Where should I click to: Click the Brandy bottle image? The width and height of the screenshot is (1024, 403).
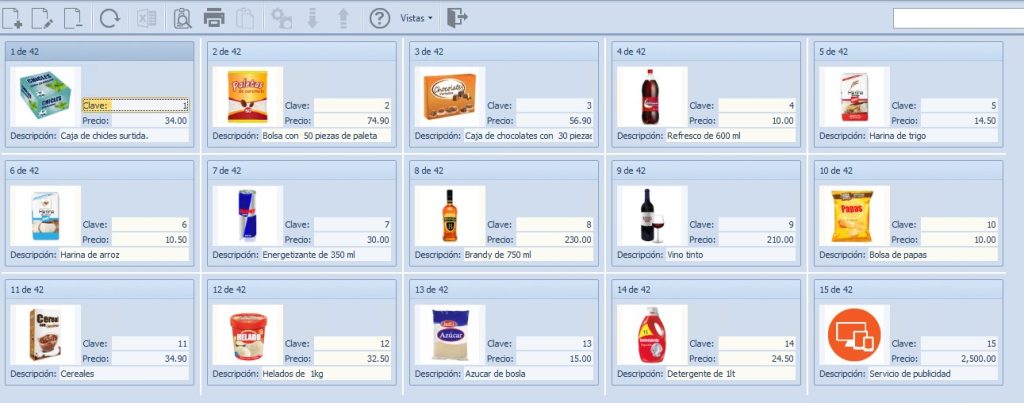click(450, 216)
